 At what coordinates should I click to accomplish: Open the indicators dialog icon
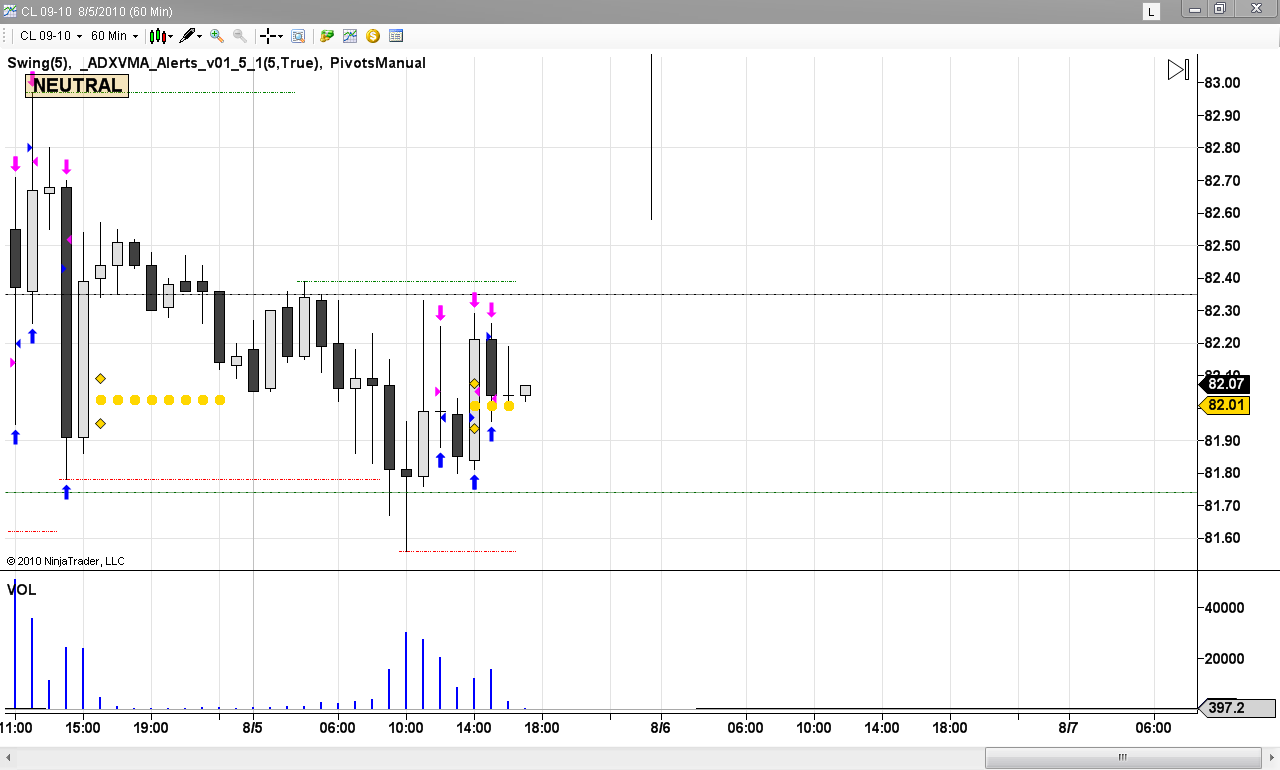[350, 36]
